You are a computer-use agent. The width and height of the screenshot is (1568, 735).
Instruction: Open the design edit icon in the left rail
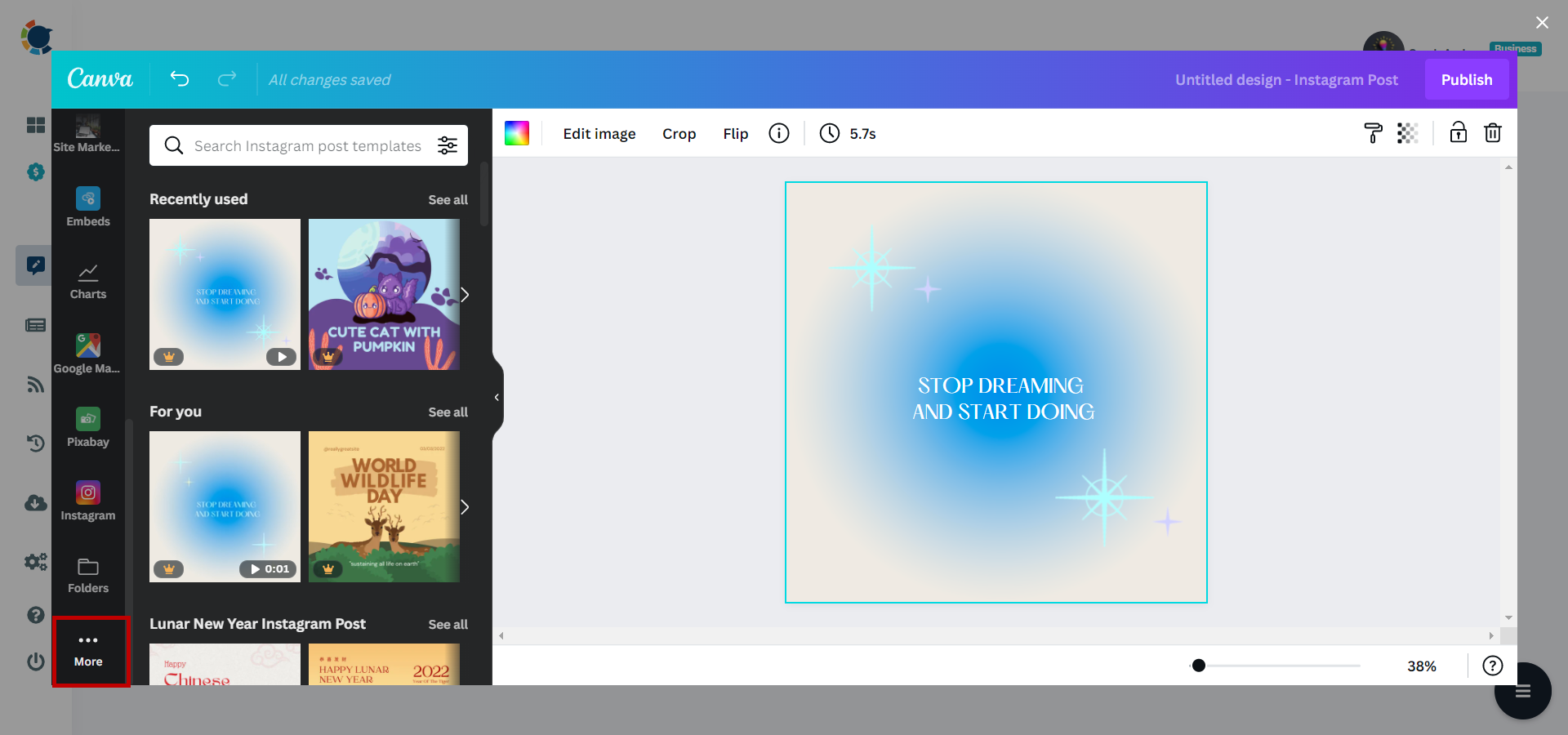point(35,265)
